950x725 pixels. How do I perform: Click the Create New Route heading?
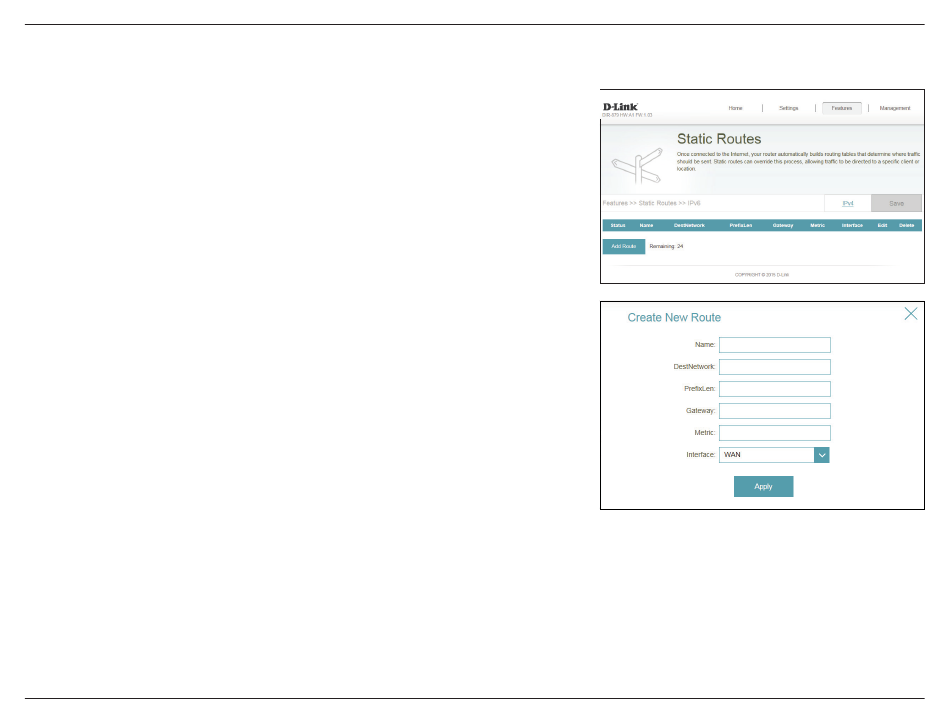(674, 317)
